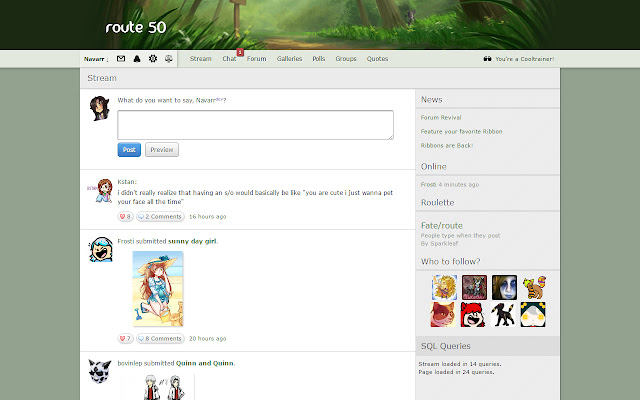Open the Chat nav item
Screen dimensions: 640x400
229,59
